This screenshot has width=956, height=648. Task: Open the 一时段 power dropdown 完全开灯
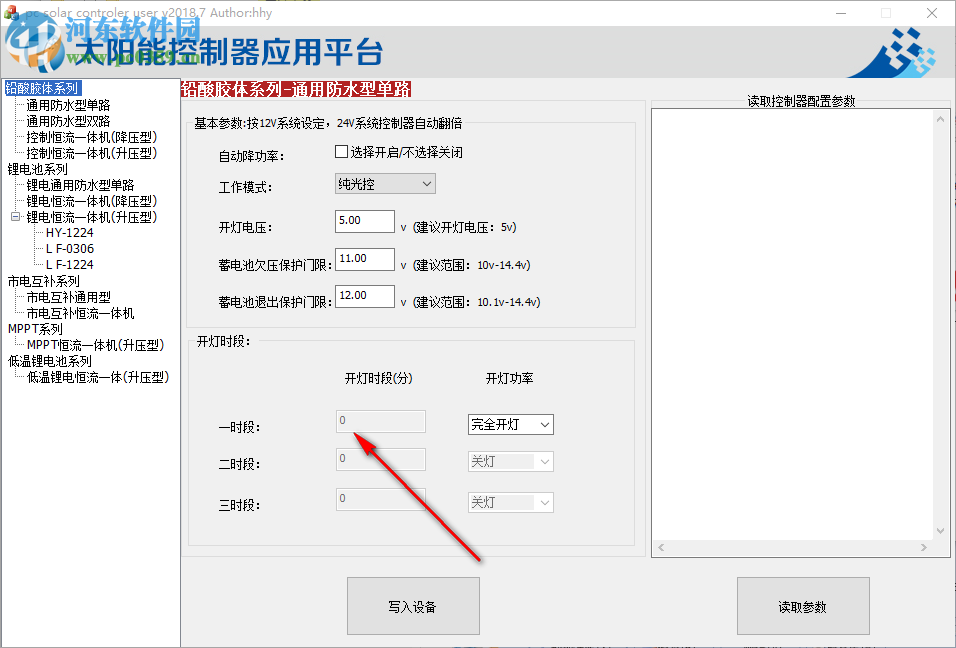511,424
